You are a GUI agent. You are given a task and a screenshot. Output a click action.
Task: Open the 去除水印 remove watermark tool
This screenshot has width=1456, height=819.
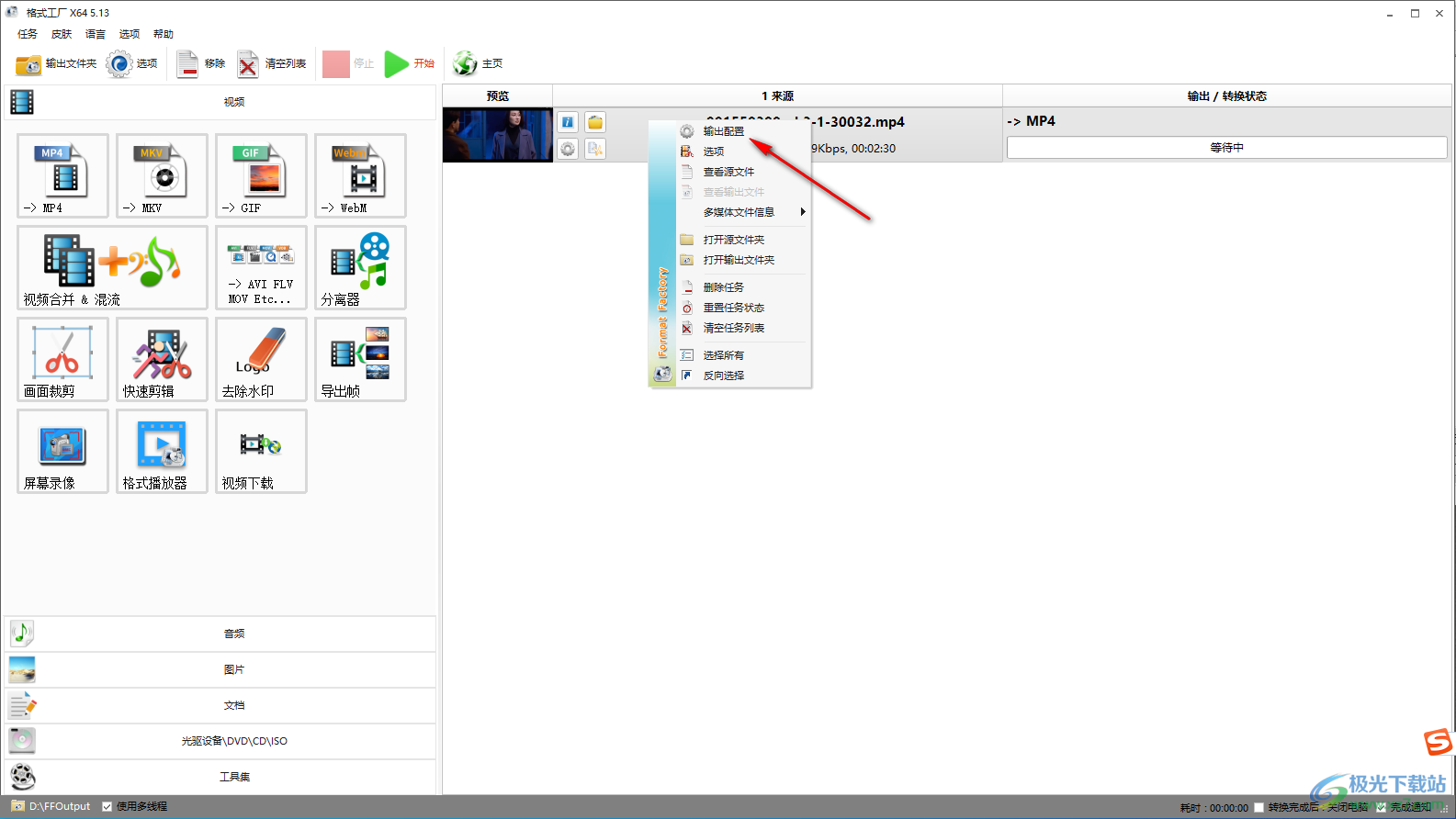(261, 359)
